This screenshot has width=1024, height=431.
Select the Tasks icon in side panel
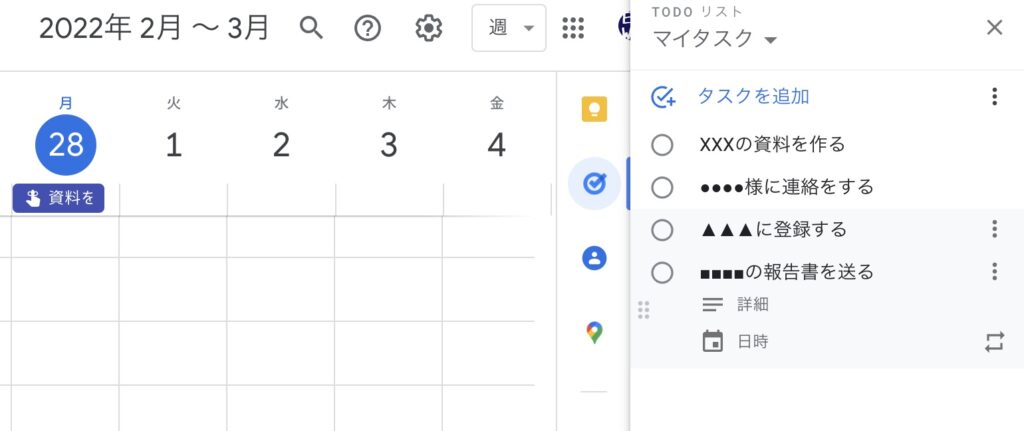click(x=594, y=184)
